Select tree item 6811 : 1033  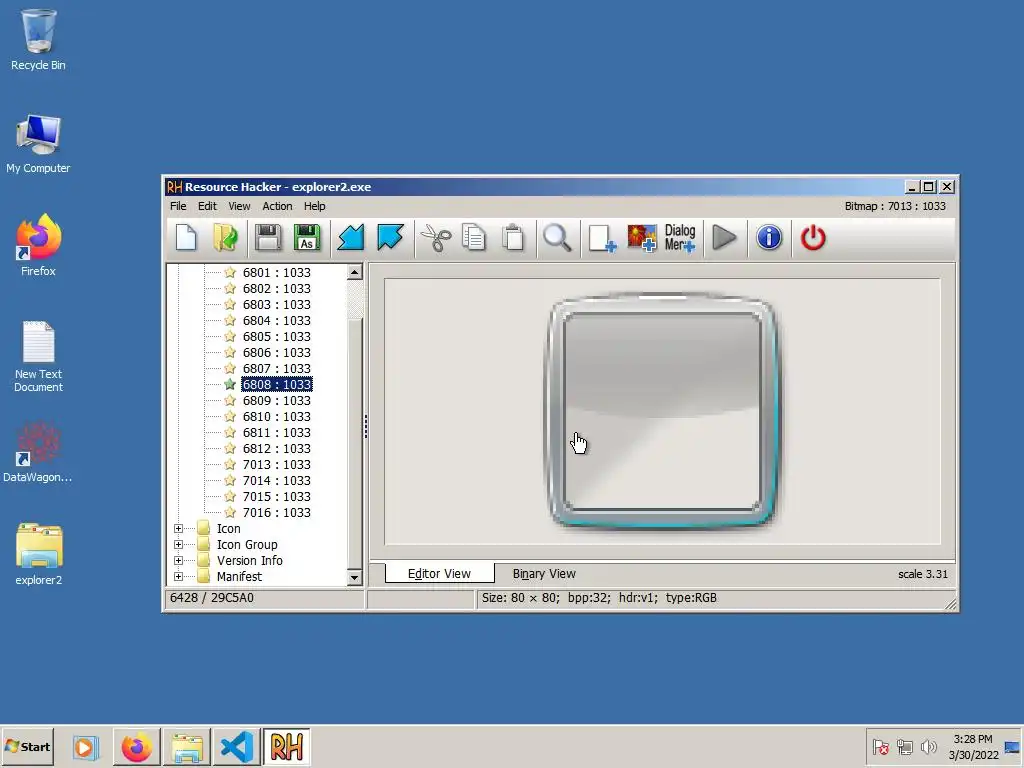click(x=276, y=432)
